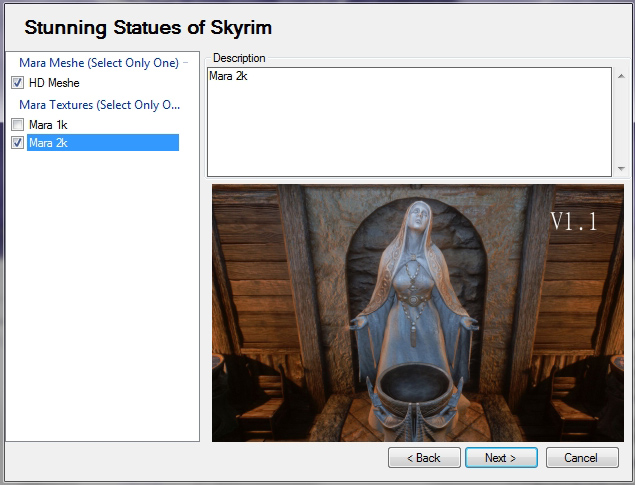
Task: Proceed with the Next button
Action: tap(501, 457)
